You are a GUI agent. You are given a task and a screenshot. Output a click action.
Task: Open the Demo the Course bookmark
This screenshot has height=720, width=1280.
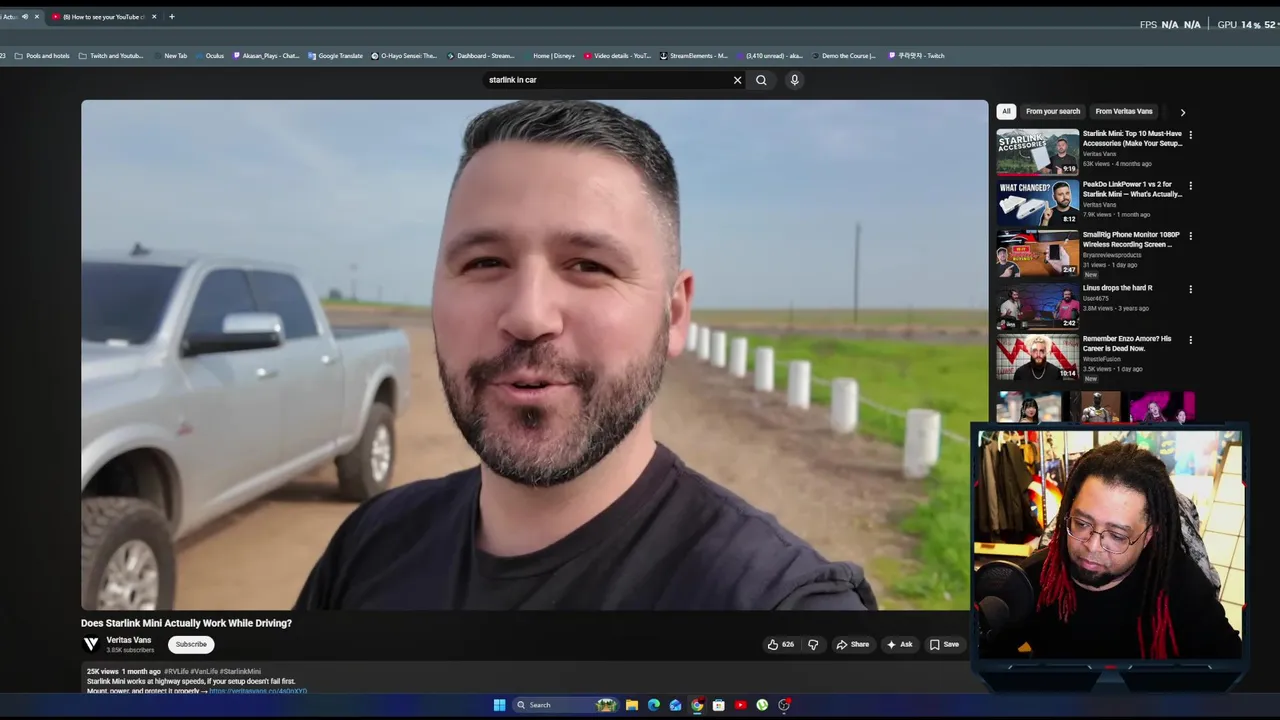843,56
